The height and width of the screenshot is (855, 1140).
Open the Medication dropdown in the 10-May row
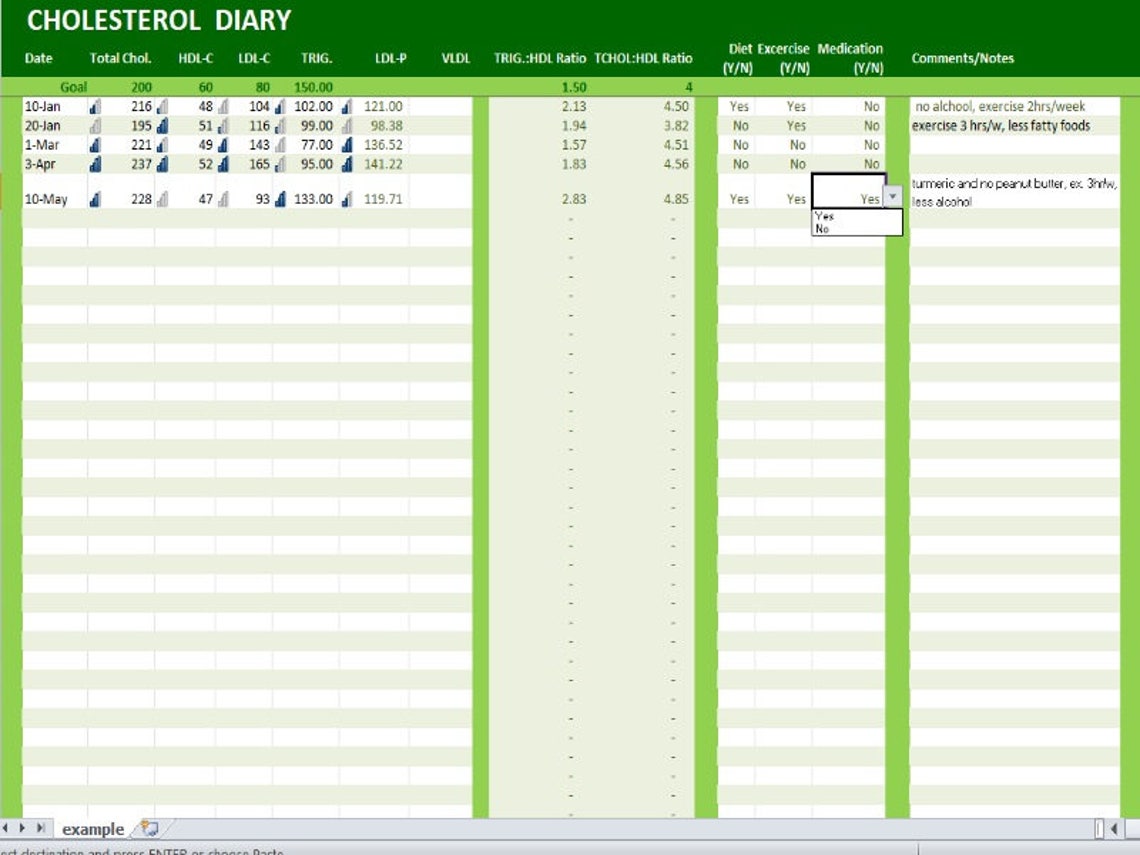(x=893, y=198)
